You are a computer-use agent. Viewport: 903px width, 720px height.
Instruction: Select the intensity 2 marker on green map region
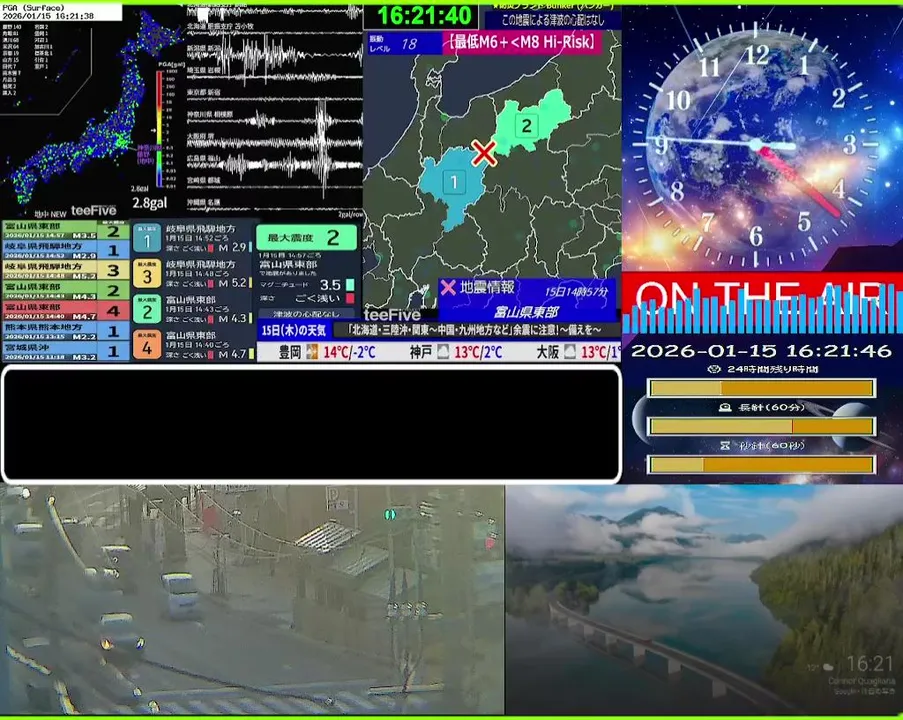526,126
